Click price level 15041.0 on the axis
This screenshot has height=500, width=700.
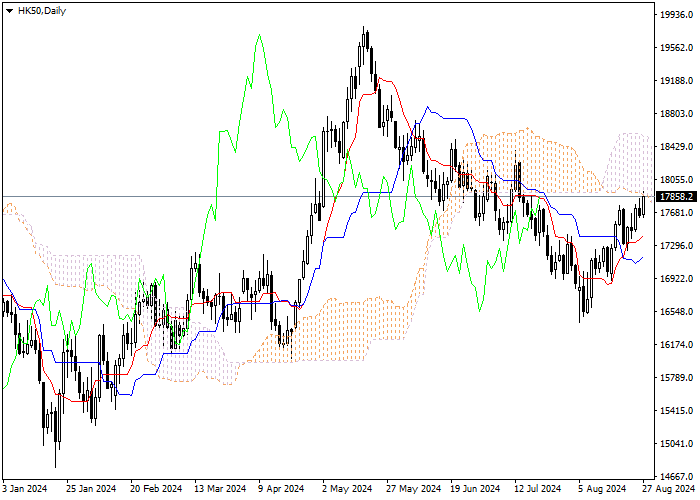click(676, 444)
